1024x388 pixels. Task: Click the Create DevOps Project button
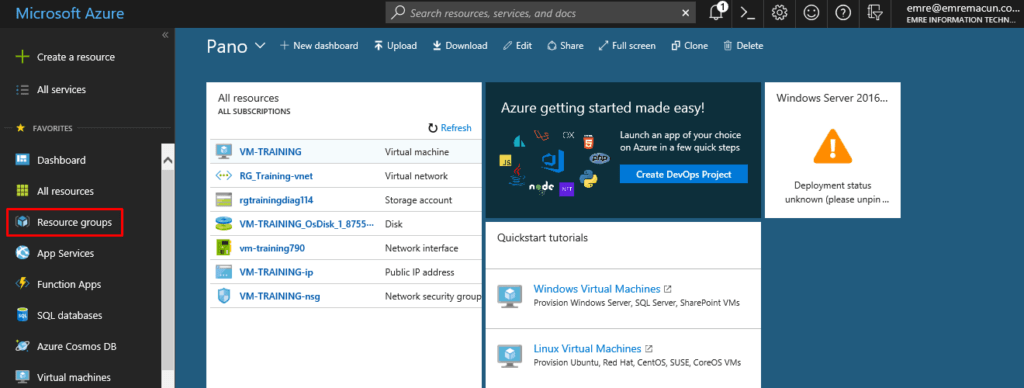pyautogui.click(x=684, y=174)
